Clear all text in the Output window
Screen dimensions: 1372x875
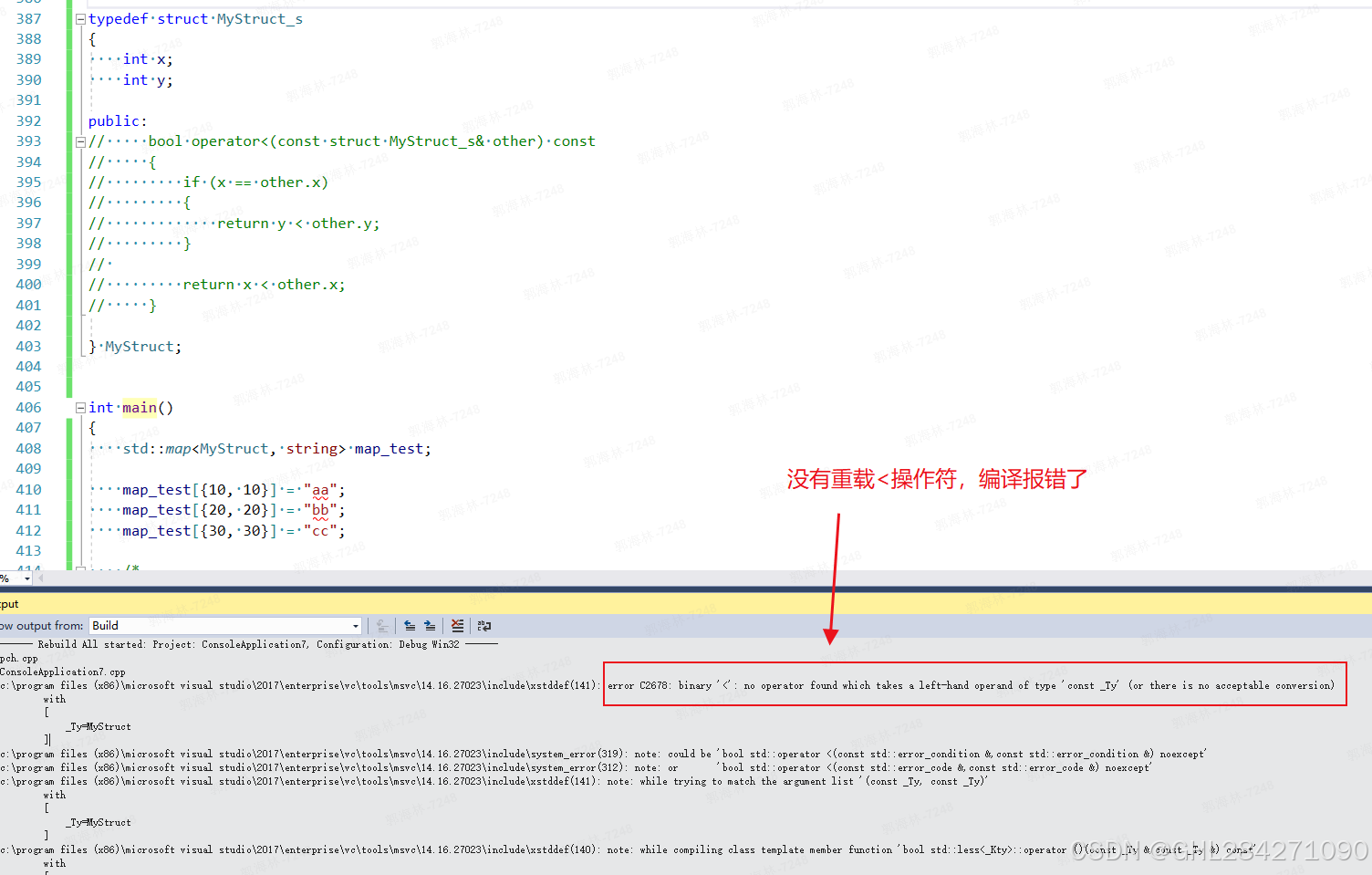click(457, 626)
